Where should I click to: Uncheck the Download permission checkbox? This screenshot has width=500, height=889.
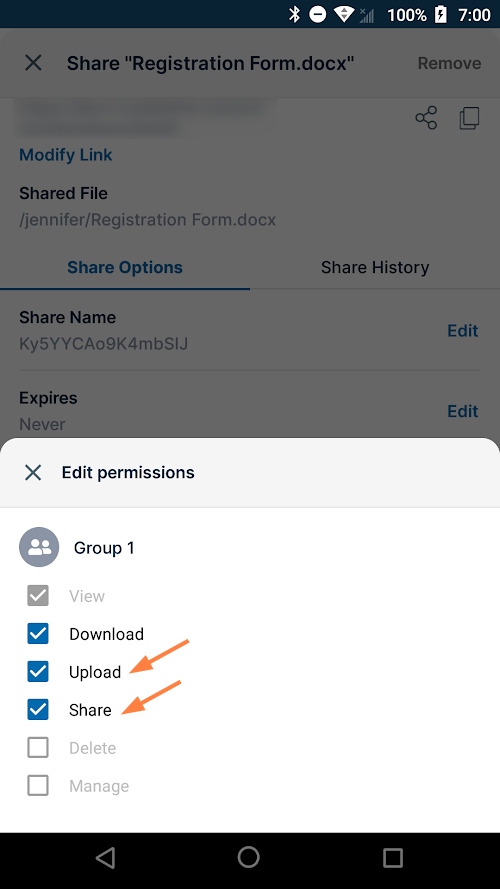[38, 634]
